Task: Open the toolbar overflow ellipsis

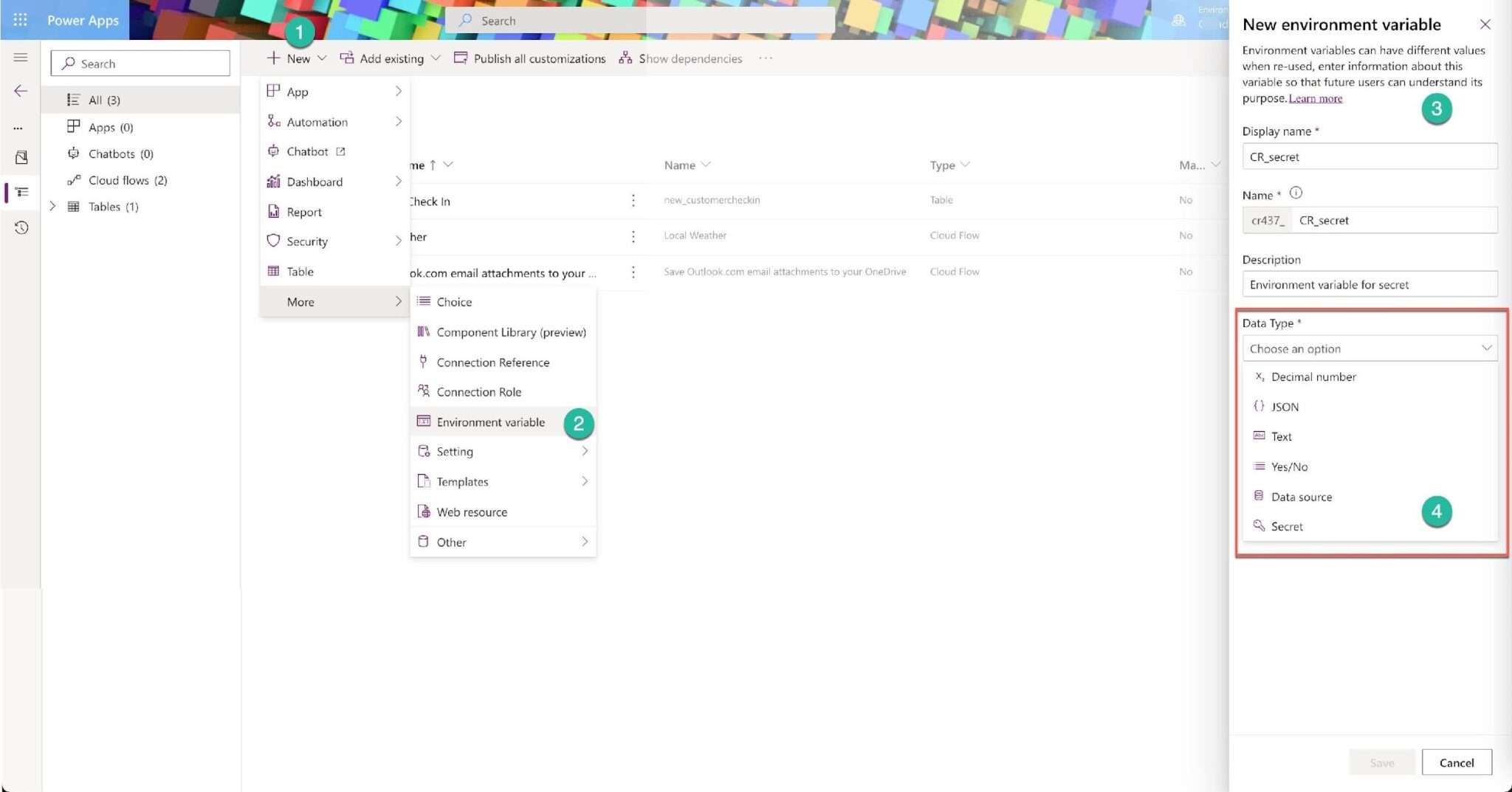Action: point(766,58)
